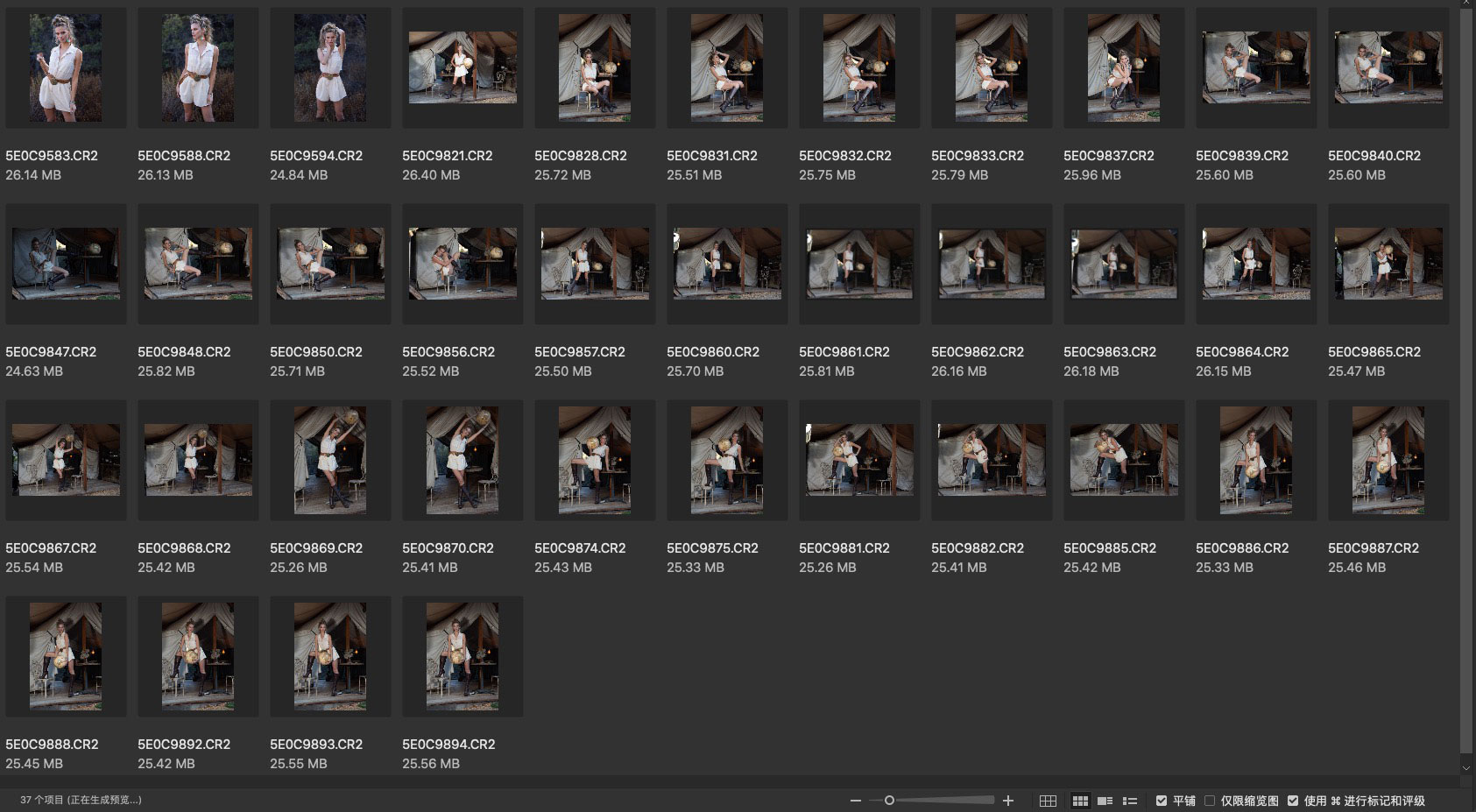Click the 5E0C9894.CR2 thumbnail

(x=463, y=656)
